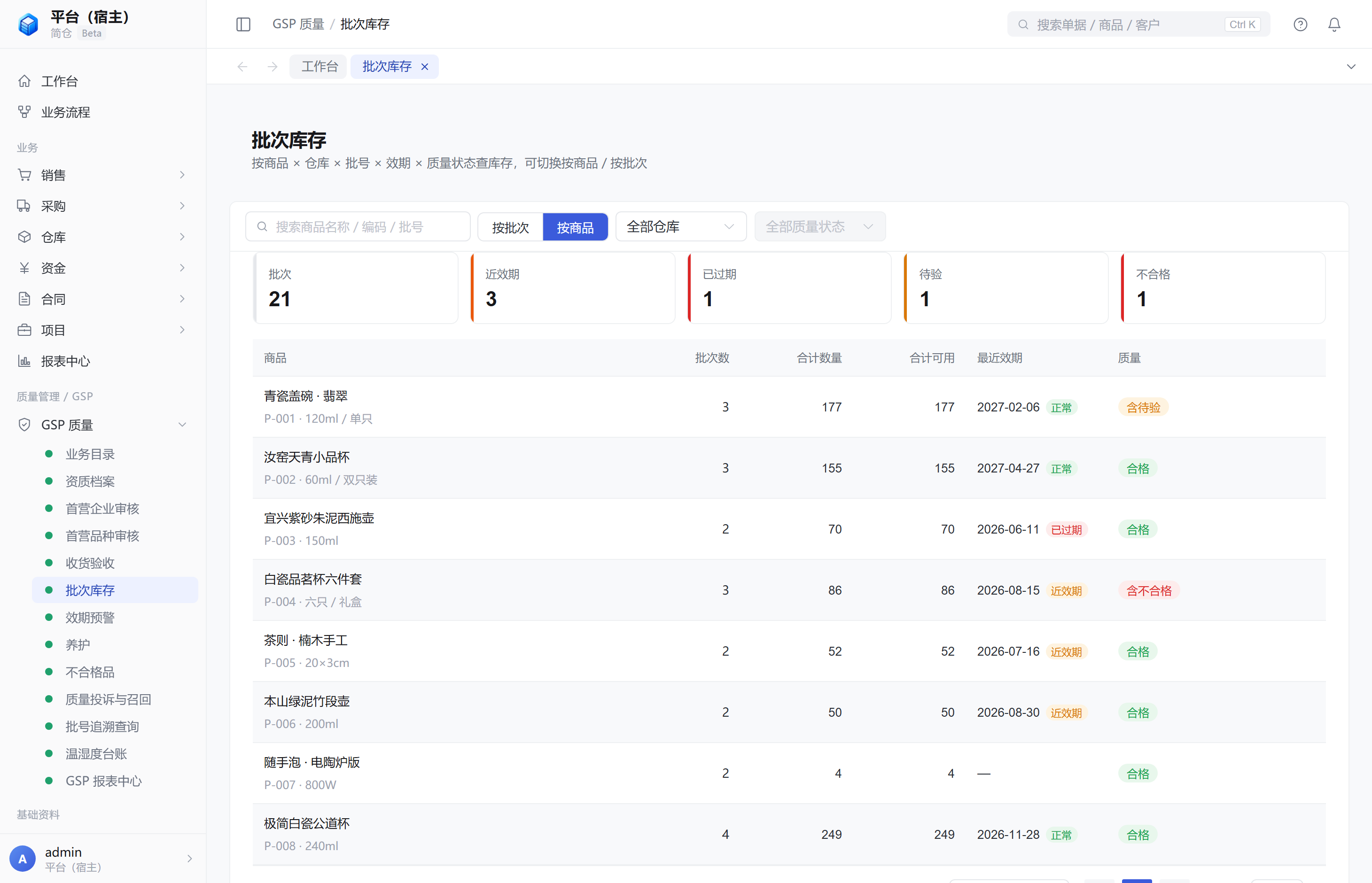The height and width of the screenshot is (883, 1372).
Task: Click the admin avatar circle
Action: [x=23, y=859]
